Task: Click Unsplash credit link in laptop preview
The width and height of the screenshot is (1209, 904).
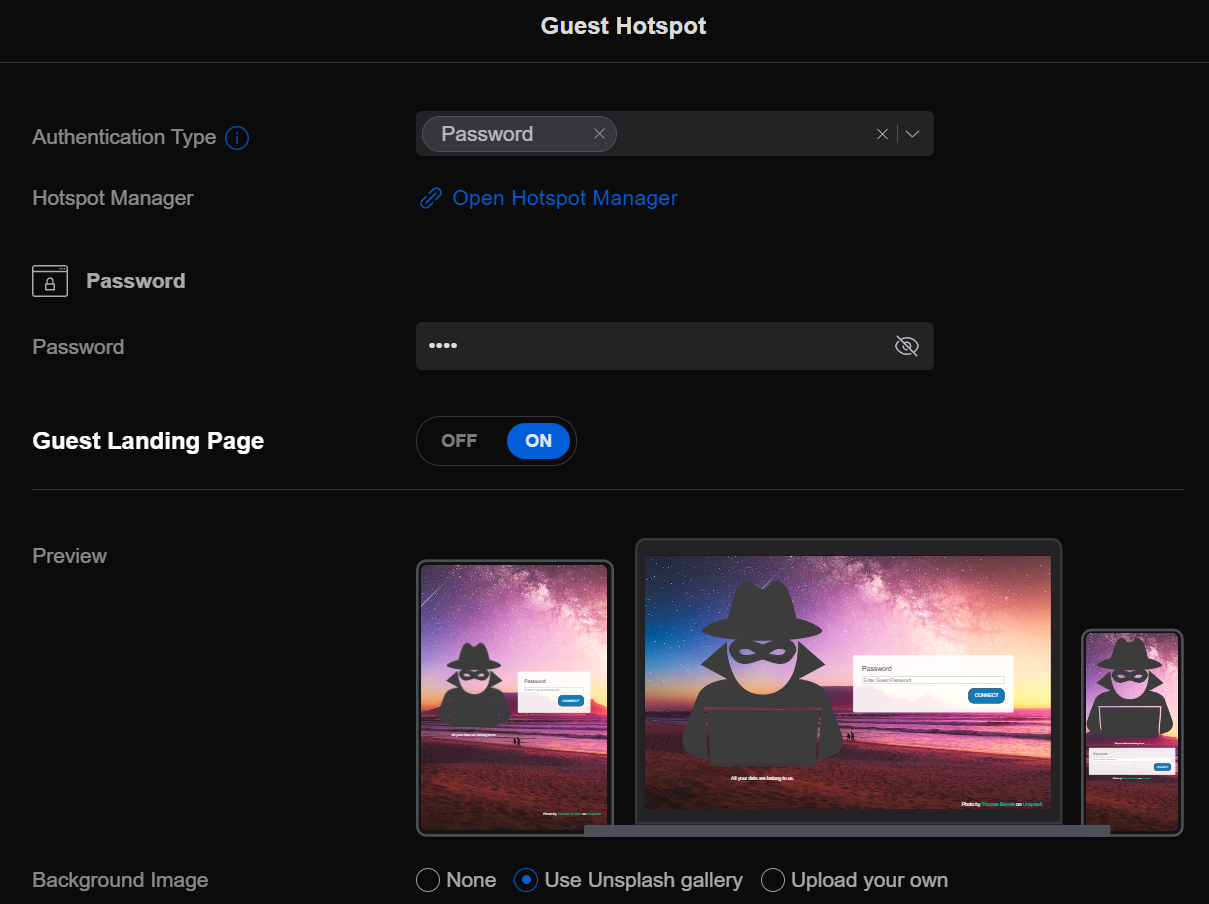Action: [1031, 804]
